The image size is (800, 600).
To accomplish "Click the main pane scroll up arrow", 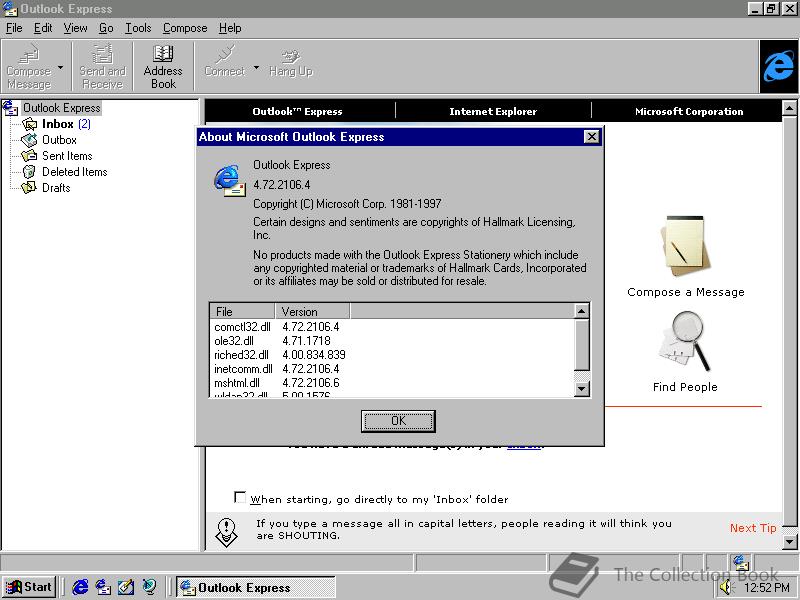I will [x=789, y=108].
